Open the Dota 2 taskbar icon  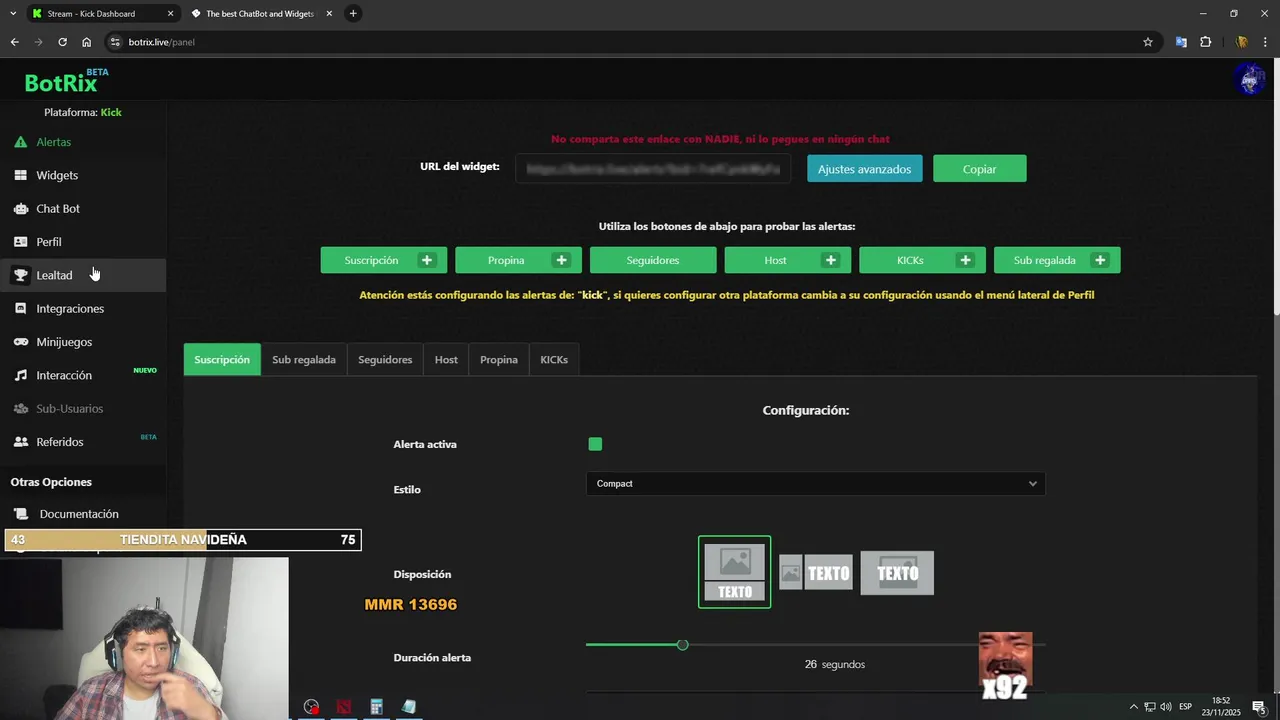[x=344, y=707]
